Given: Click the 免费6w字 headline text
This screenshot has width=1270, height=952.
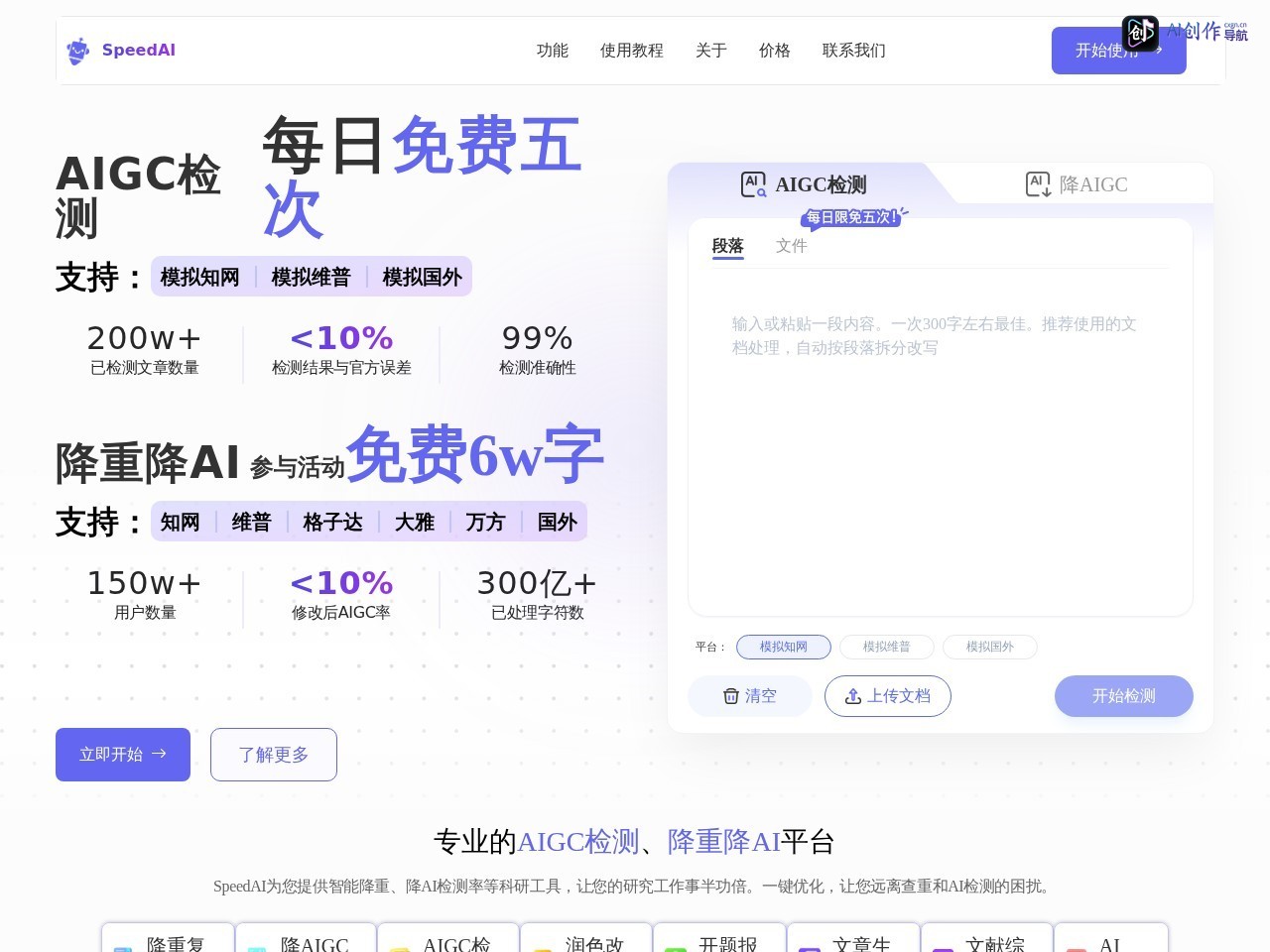Looking at the screenshot, I should click(x=474, y=454).
